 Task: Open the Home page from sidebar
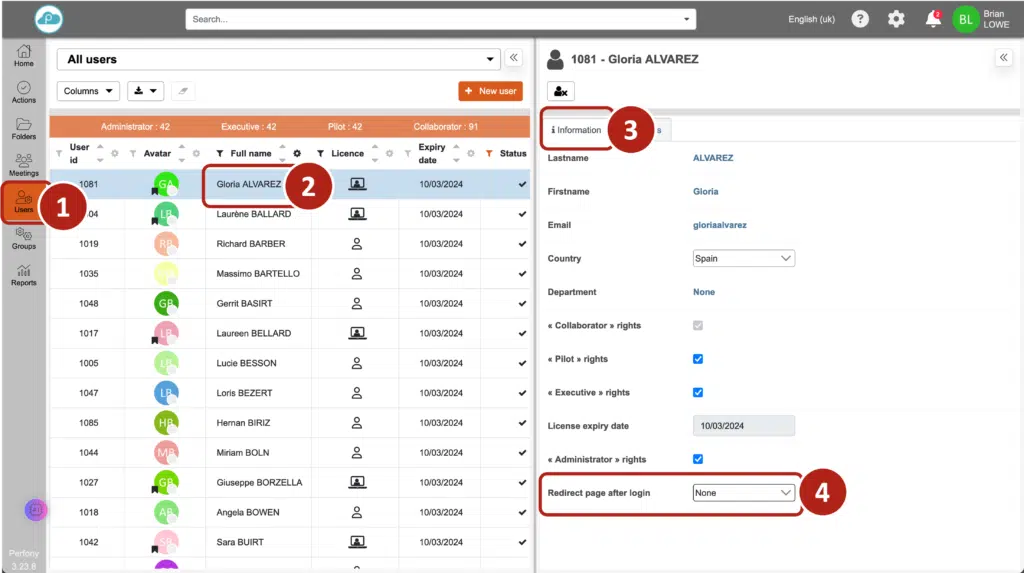pyautogui.click(x=23, y=55)
